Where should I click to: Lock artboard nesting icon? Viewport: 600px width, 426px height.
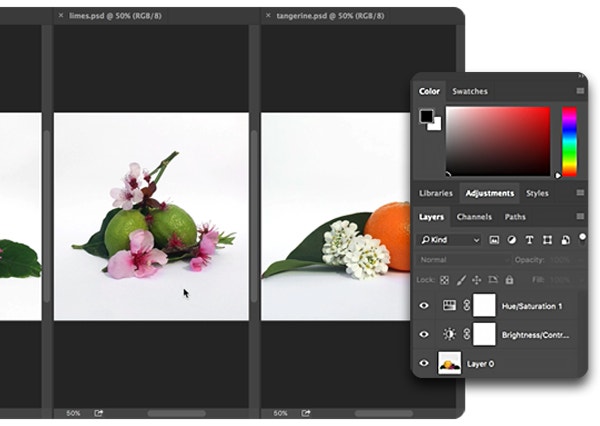click(x=493, y=280)
